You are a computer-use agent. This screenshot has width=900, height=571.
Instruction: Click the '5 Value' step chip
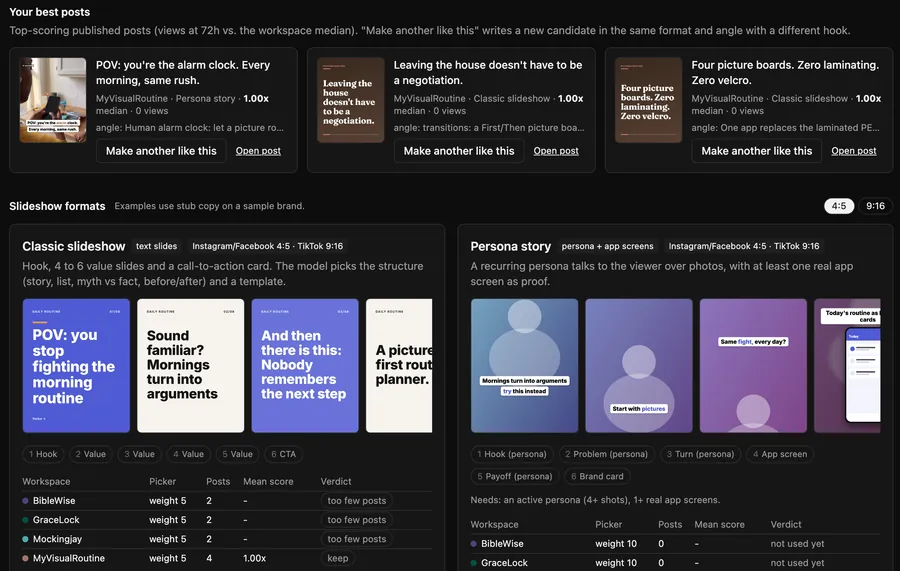click(x=238, y=454)
